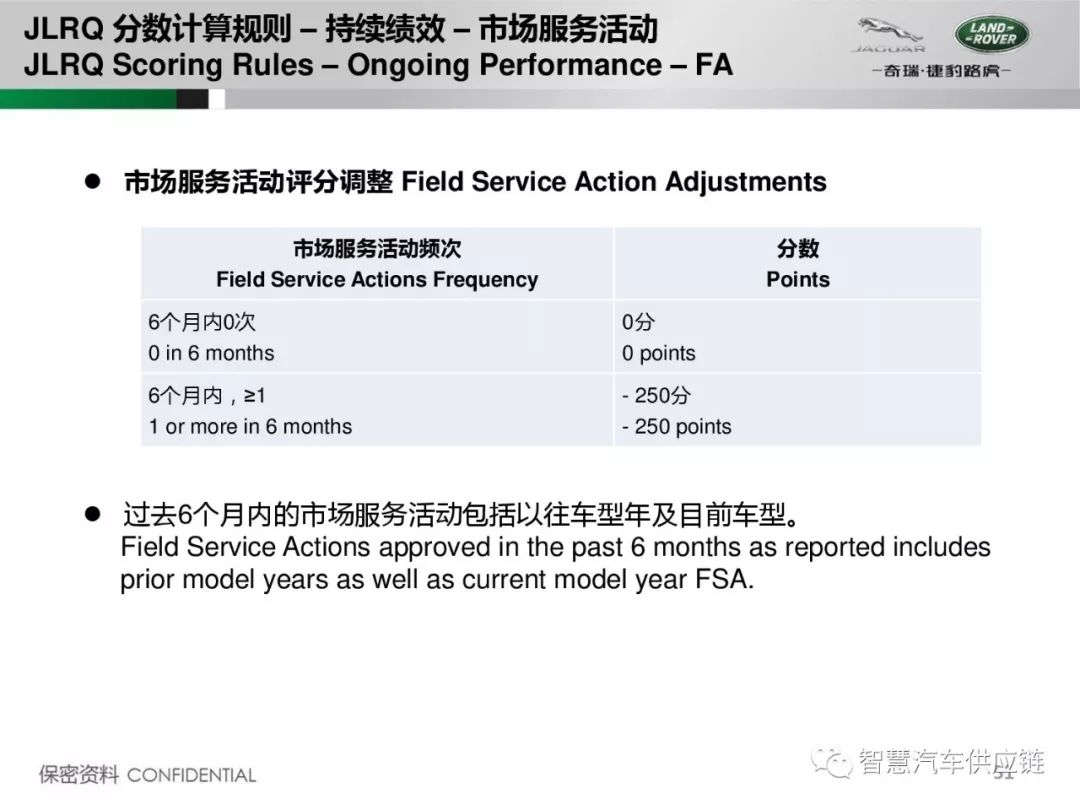Click the Jaguar leaping cat logo

(x=889, y=35)
